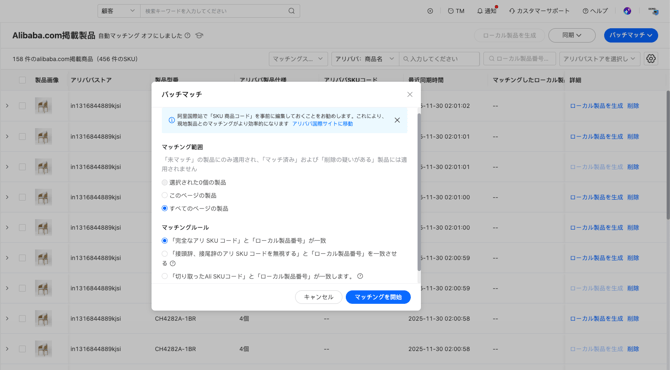The image size is (670, 370).
Task: Click アリババストア column header
Action: point(91,80)
